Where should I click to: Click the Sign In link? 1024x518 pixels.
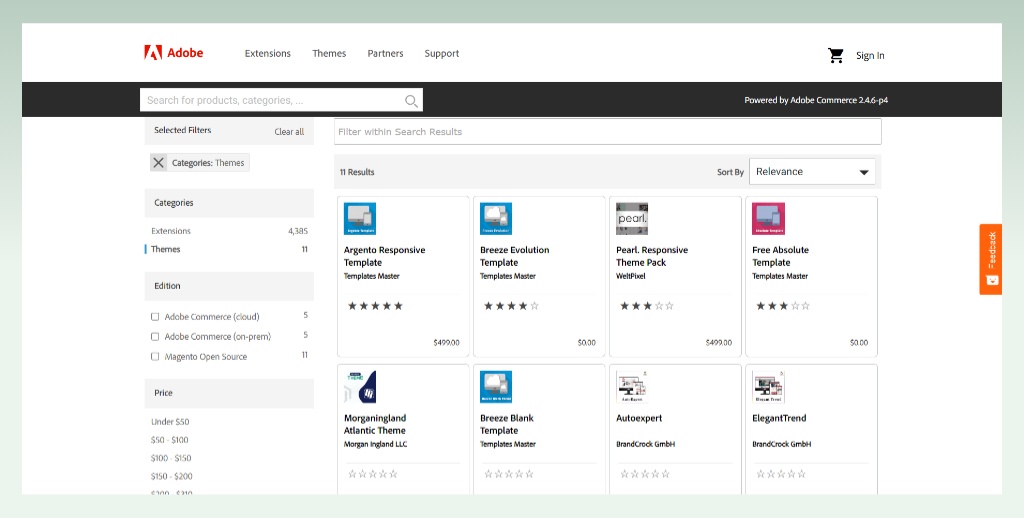click(x=870, y=56)
